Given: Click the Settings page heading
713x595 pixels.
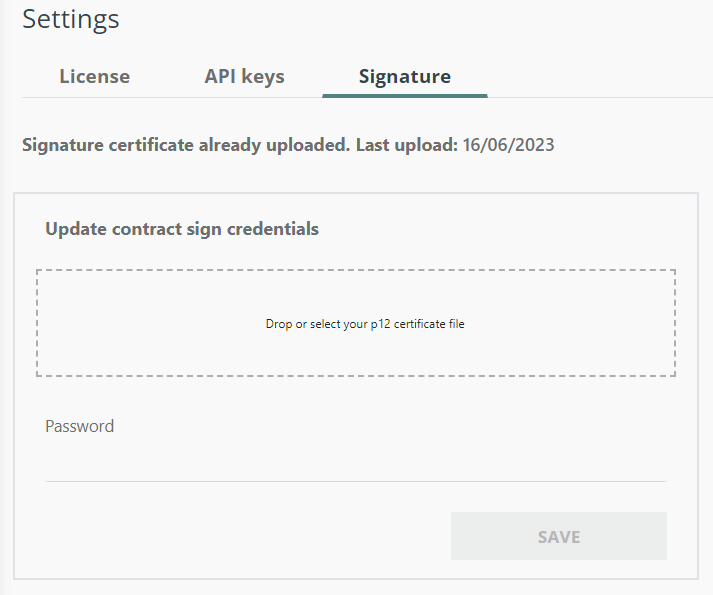Looking at the screenshot, I should (x=71, y=19).
